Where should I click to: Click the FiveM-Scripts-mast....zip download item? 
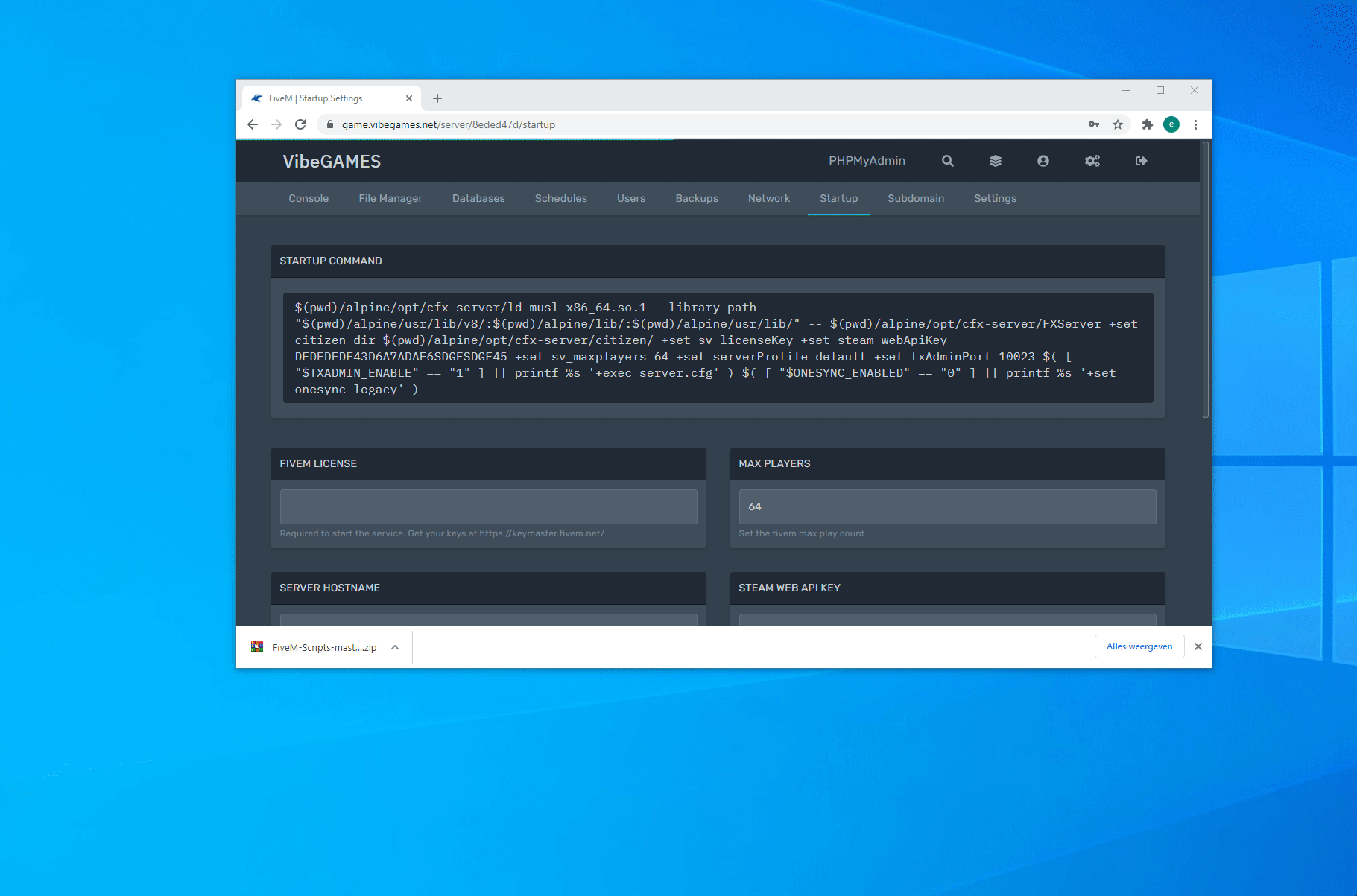(325, 647)
